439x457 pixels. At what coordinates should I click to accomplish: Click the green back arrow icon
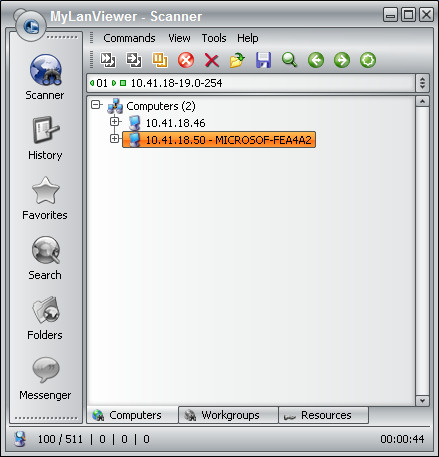click(316, 60)
